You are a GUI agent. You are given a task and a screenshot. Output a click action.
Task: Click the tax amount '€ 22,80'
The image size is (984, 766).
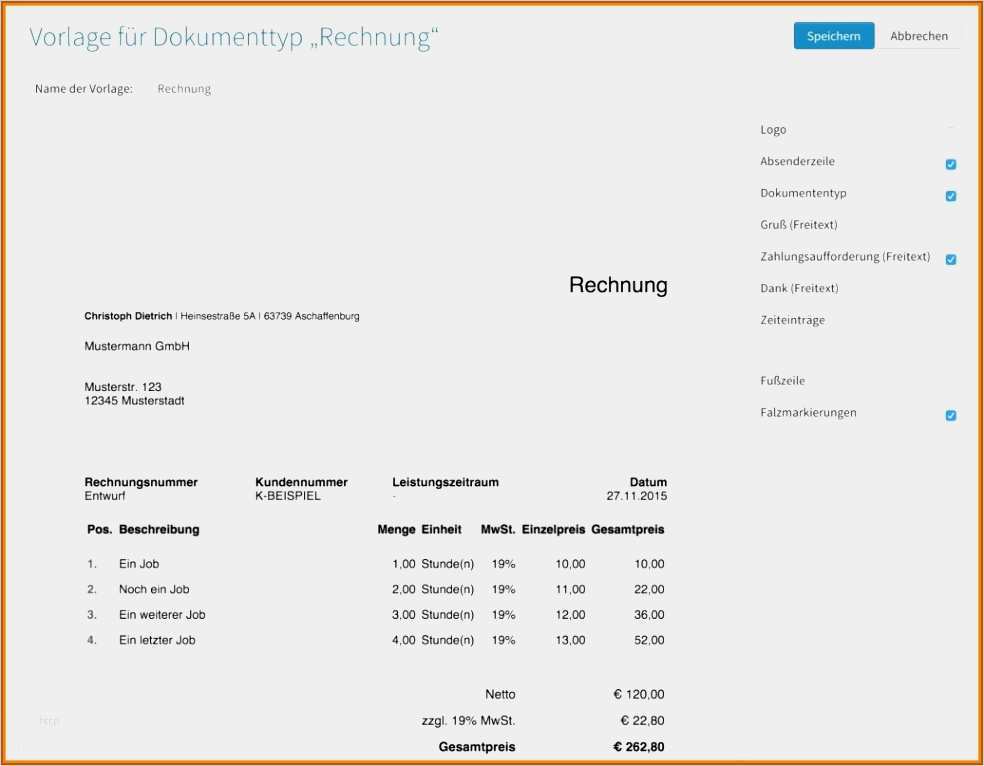click(x=643, y=721)
